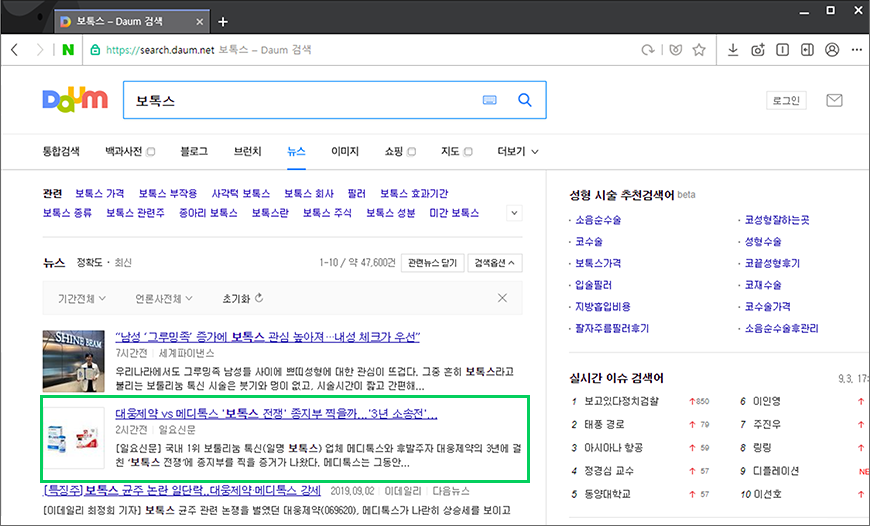Image resolution: width=870 pixels, height=526 pixels.
Task: Click recommended keyword 입술필러
Action: [593, 285]
